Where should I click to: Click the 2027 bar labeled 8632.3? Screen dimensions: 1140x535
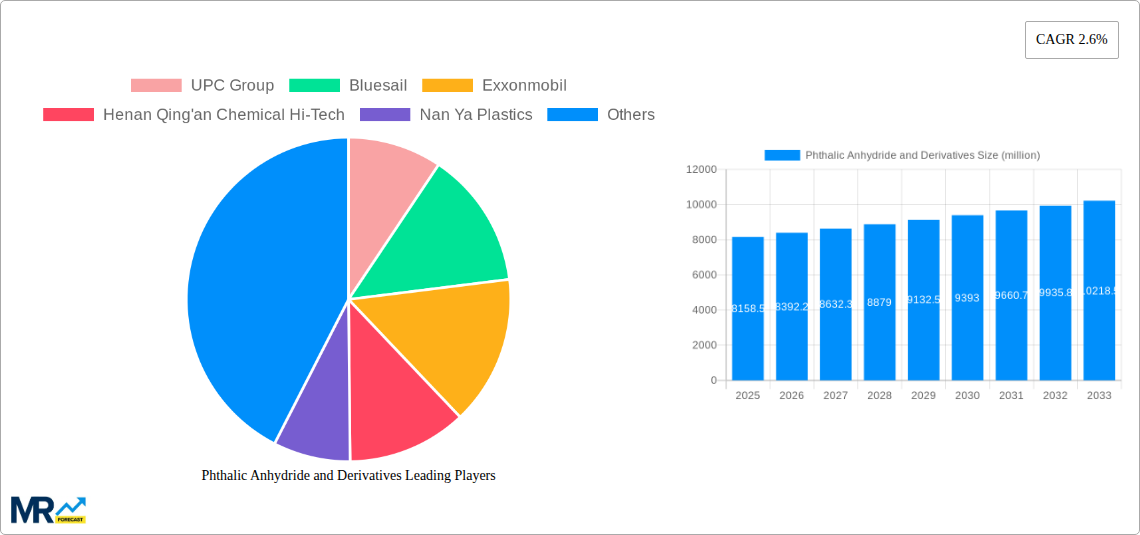pos(836,305)
